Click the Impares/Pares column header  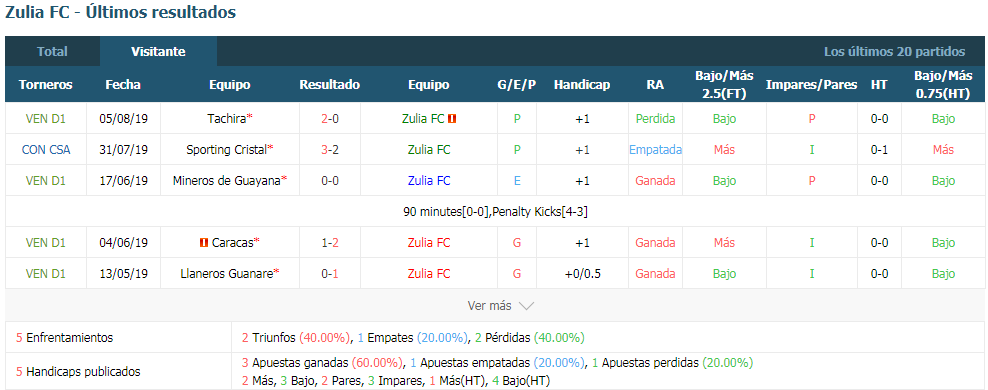pos(812,84)
